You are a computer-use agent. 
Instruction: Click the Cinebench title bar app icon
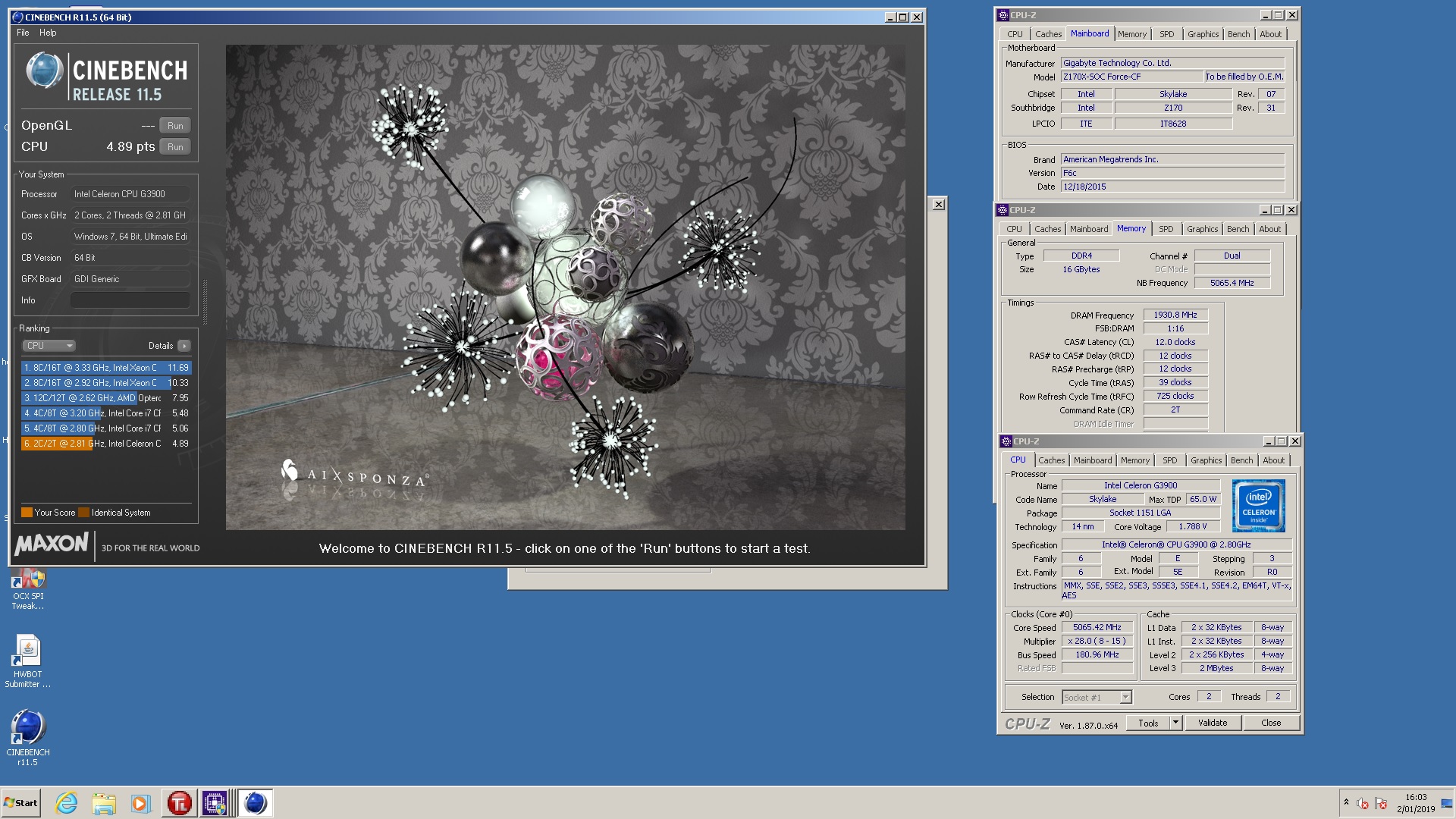pos(17,17)
